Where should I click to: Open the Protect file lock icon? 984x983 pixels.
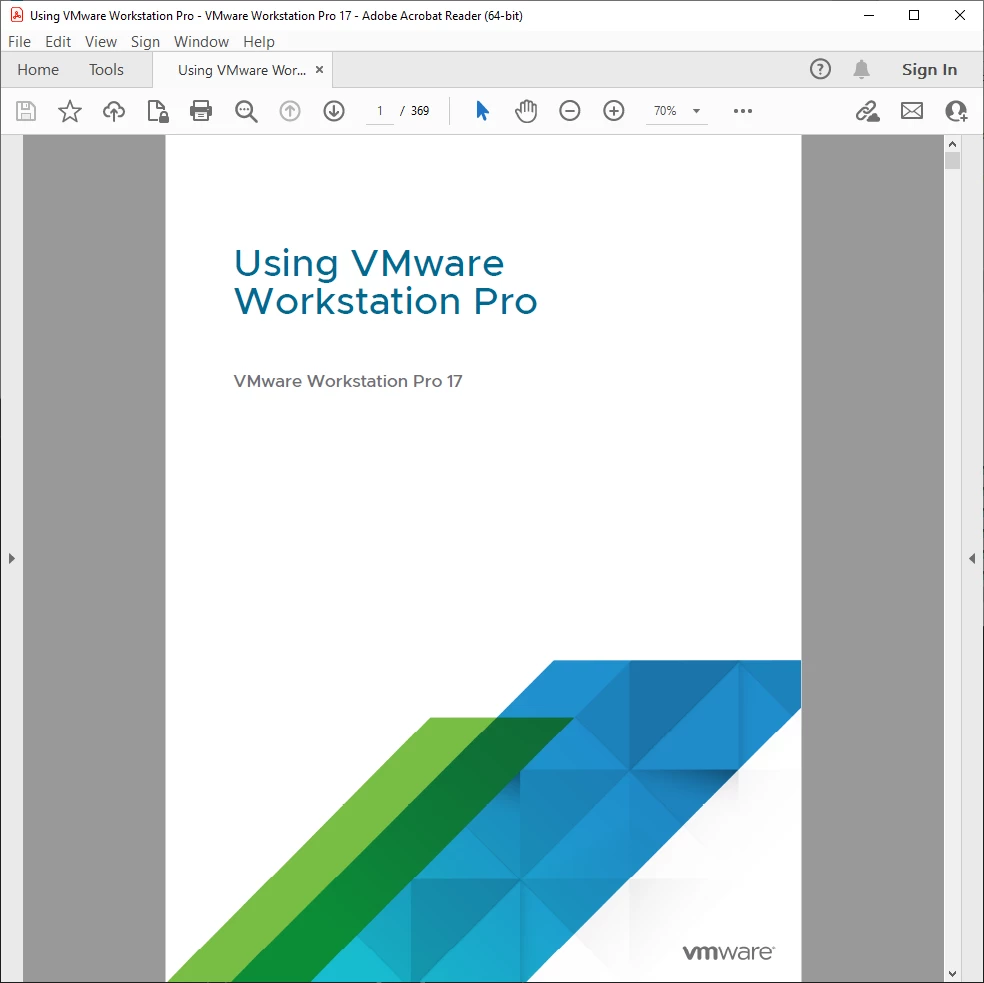pos(158,111)
